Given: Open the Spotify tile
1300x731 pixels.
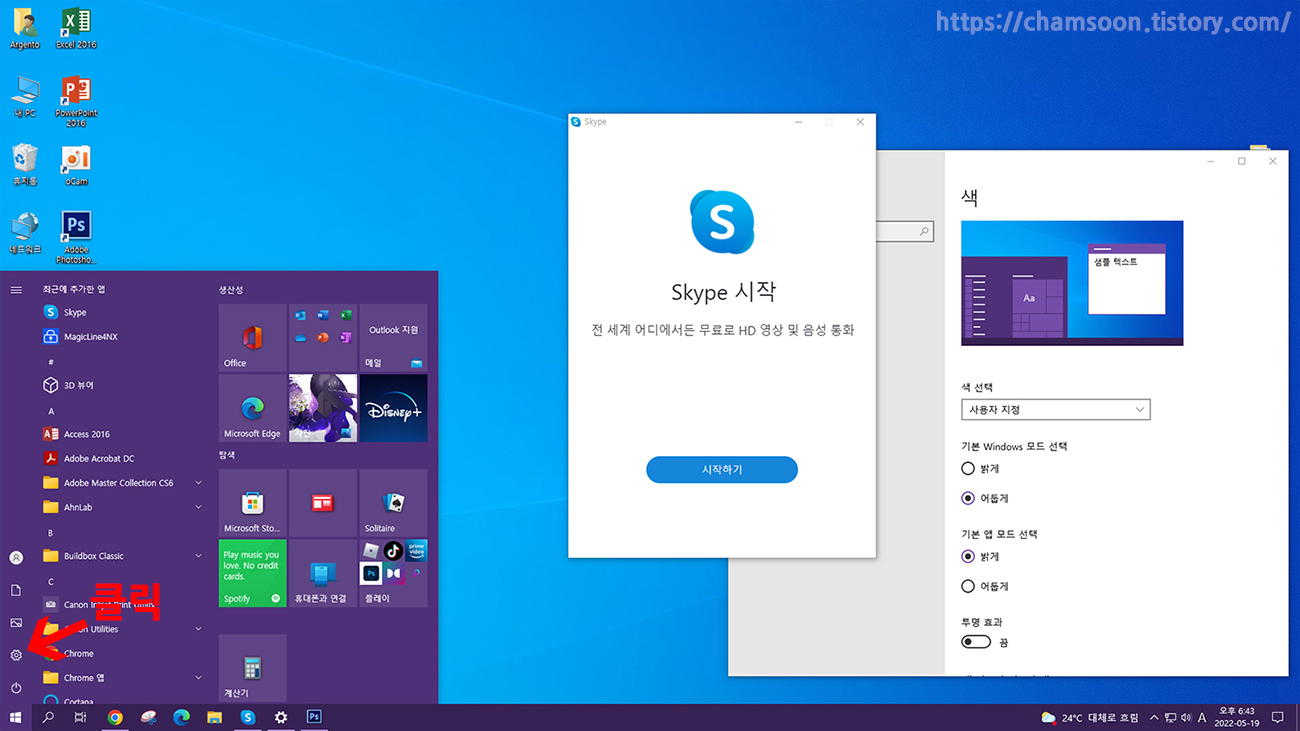Looking at the screenshot, I should (252, 573).
